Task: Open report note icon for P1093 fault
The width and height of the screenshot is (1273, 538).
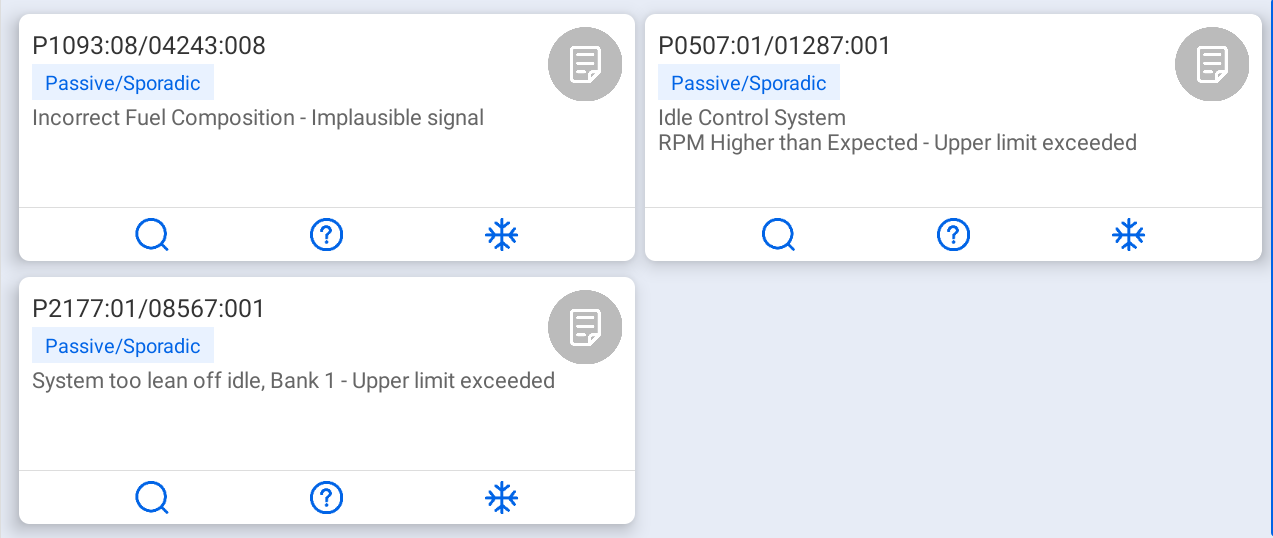Action: point(585,64)
